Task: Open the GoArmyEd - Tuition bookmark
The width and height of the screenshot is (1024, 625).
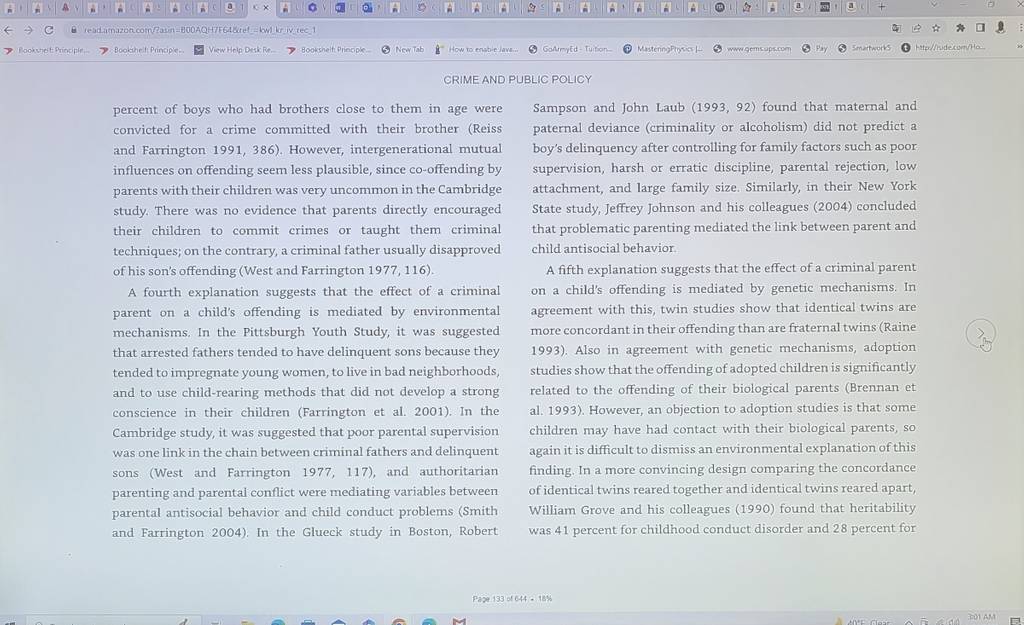Action: pos(570,49)
